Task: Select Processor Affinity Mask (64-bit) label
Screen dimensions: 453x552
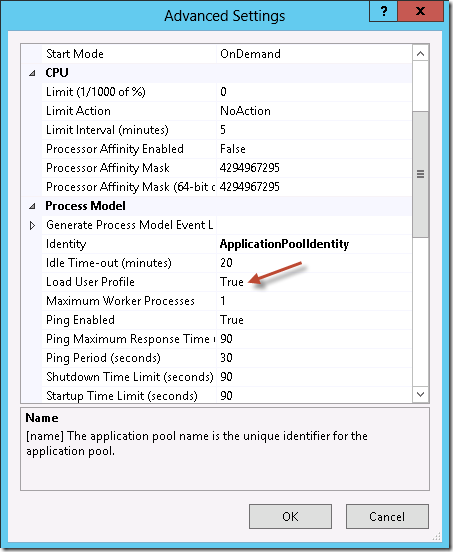Action: tap(131, 187)
